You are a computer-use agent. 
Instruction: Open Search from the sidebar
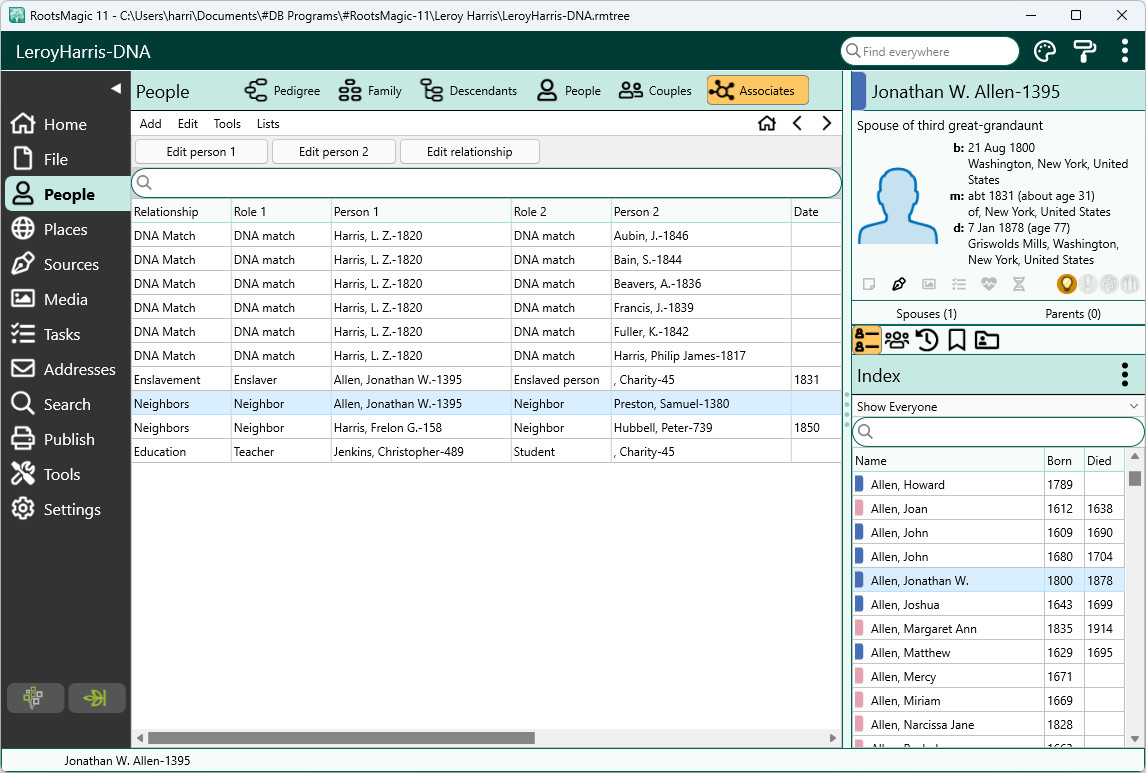pos(51,404)
